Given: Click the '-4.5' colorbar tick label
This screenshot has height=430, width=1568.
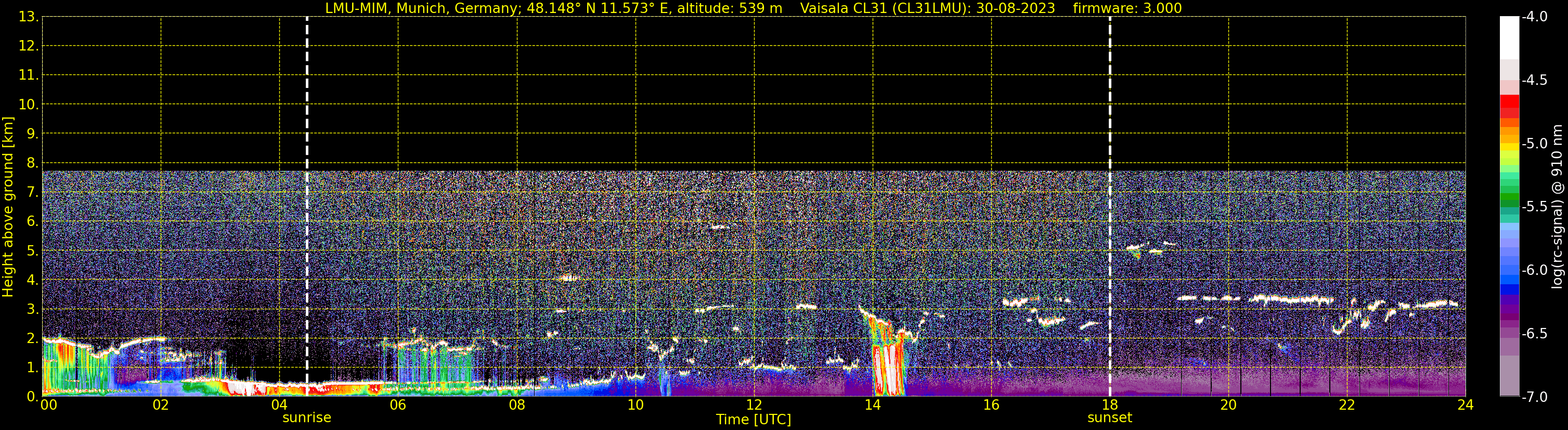Looking at the screenshot, I should coord(1534,80).
